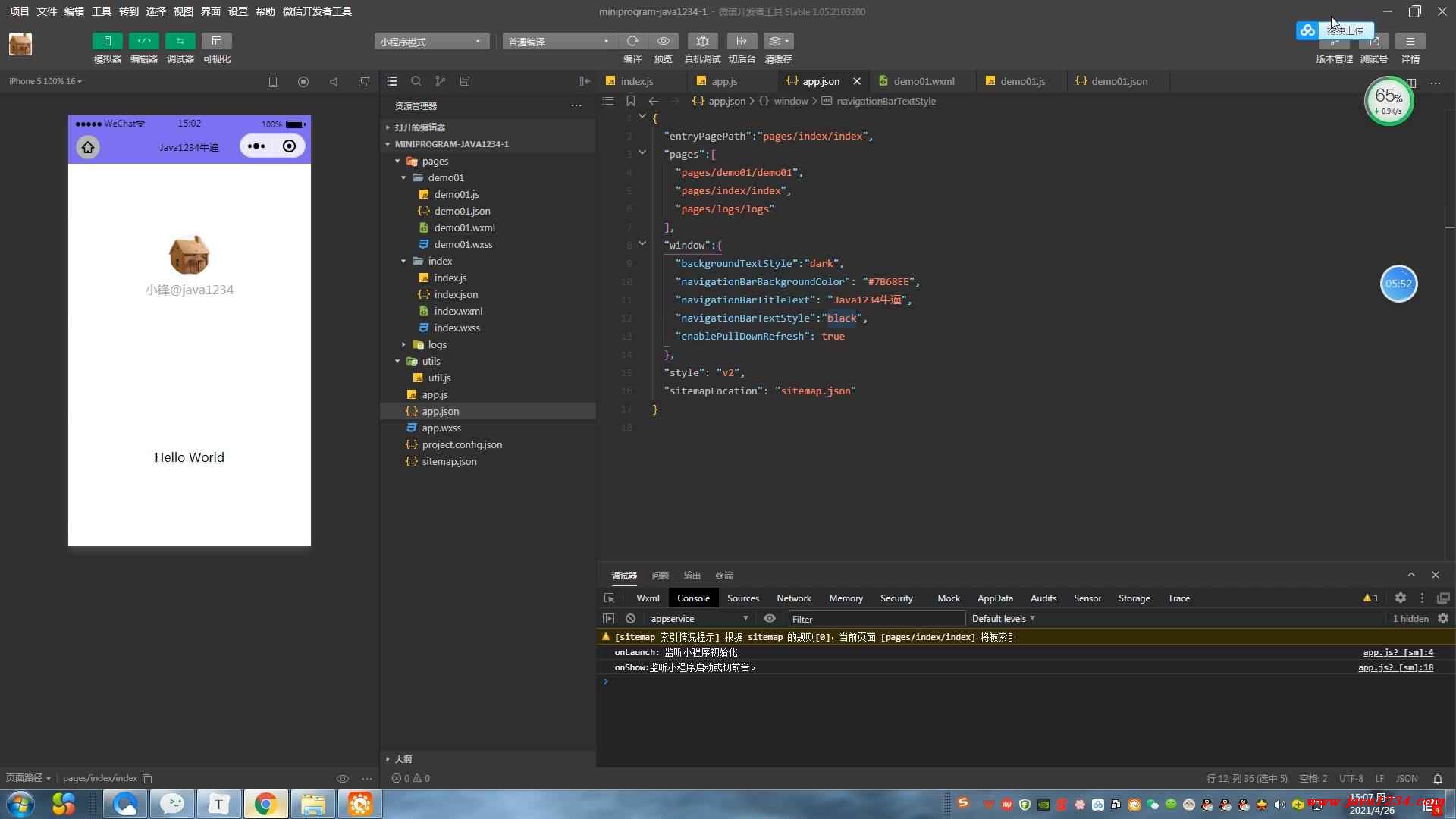Close the app.json editor tab
Screen dimensions: 1456x819
click(x=857, y=81)
